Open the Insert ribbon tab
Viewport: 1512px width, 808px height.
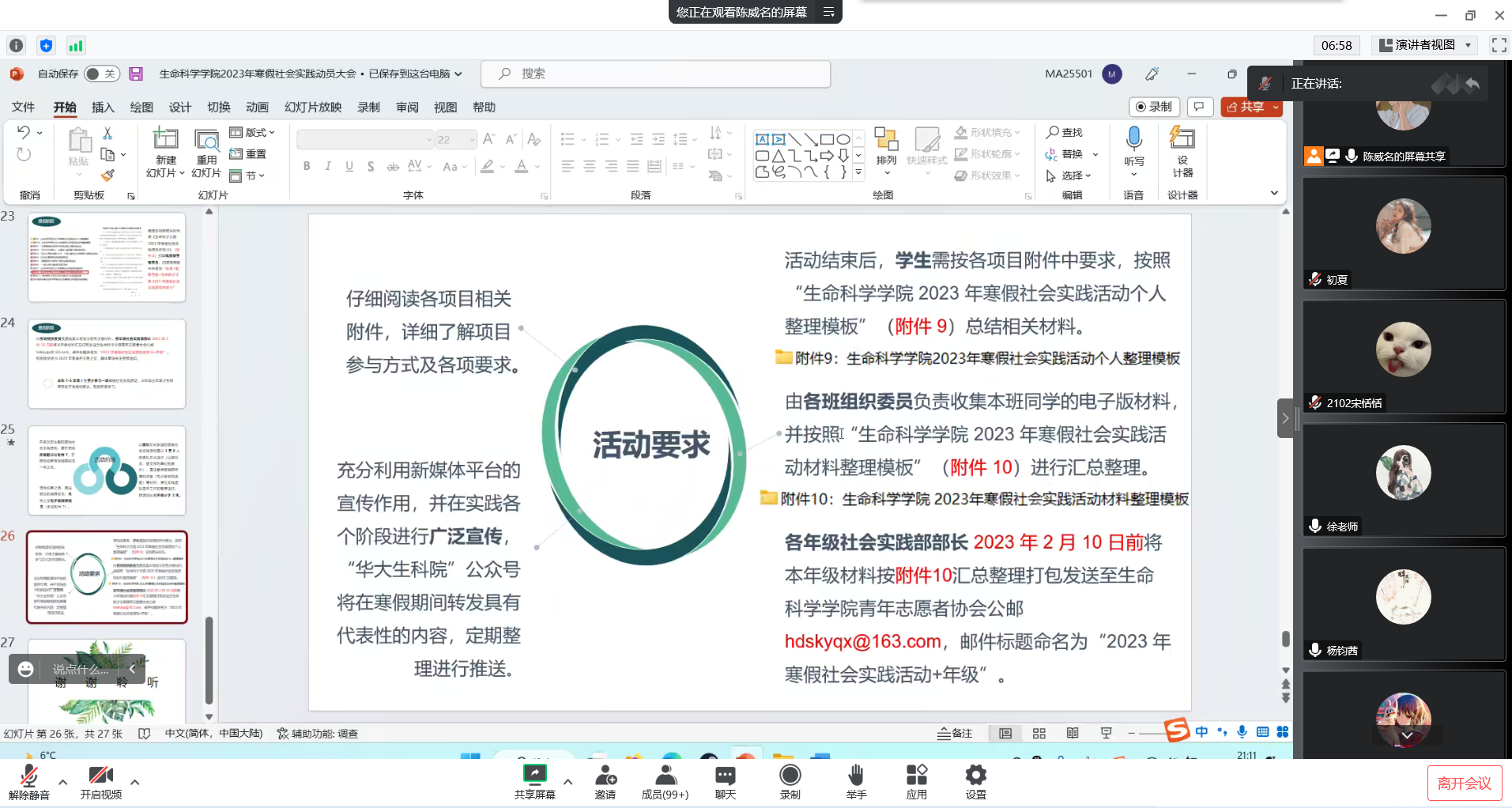coord(103,108)
